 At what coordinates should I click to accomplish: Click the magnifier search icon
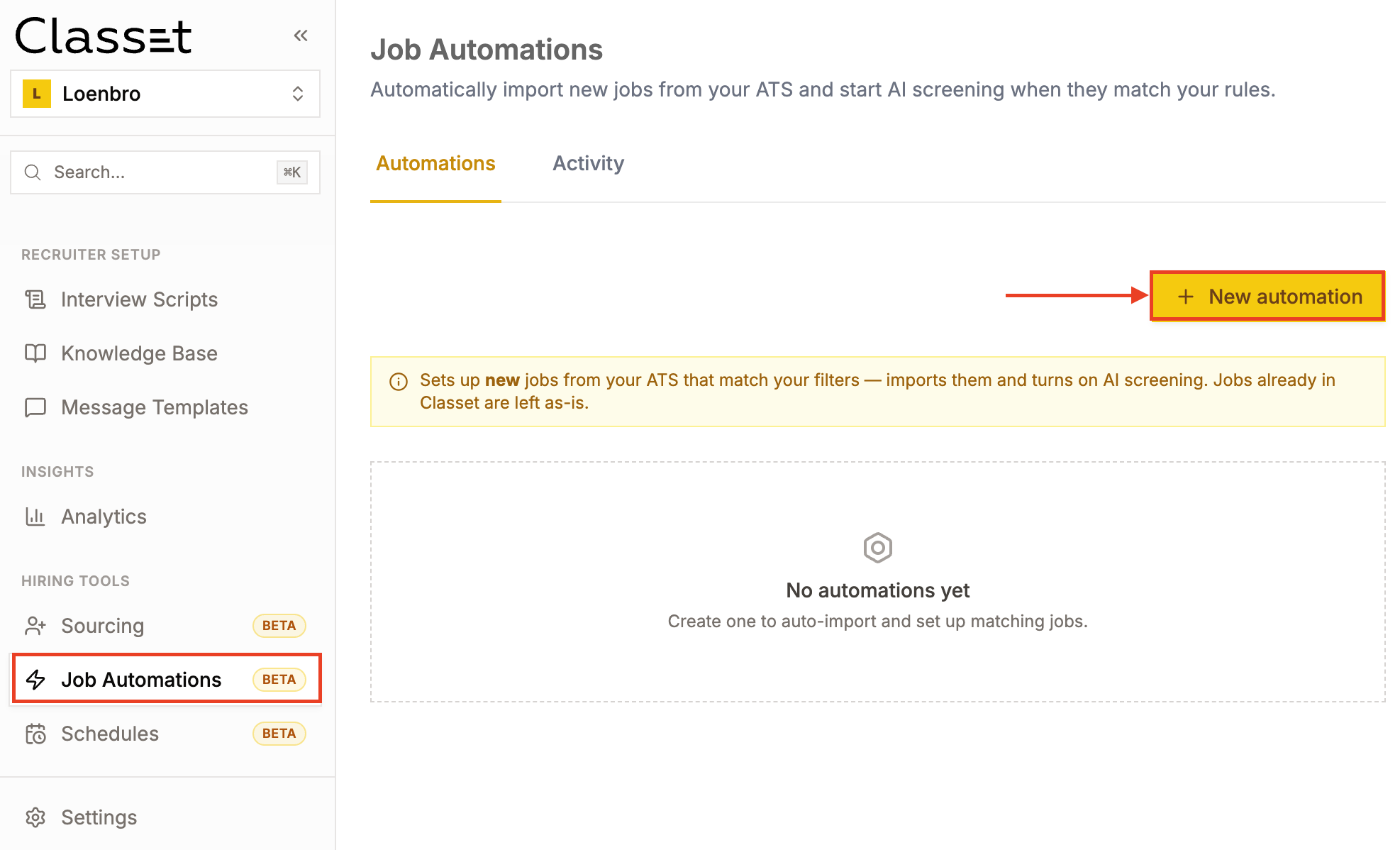(x=33, y=172)
